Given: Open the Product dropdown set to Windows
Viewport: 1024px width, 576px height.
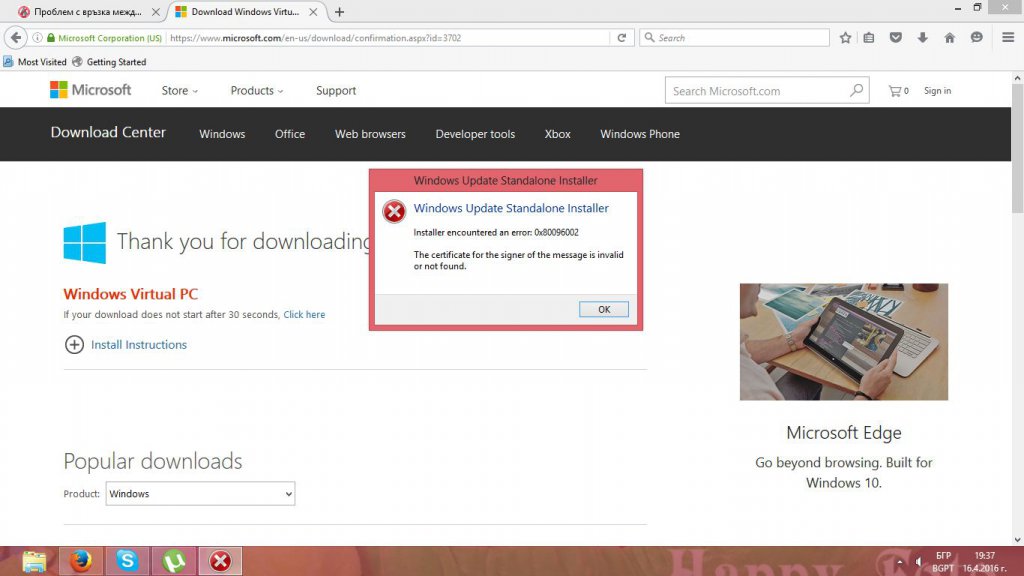Looking at the screenshot, I should point(200,494).
